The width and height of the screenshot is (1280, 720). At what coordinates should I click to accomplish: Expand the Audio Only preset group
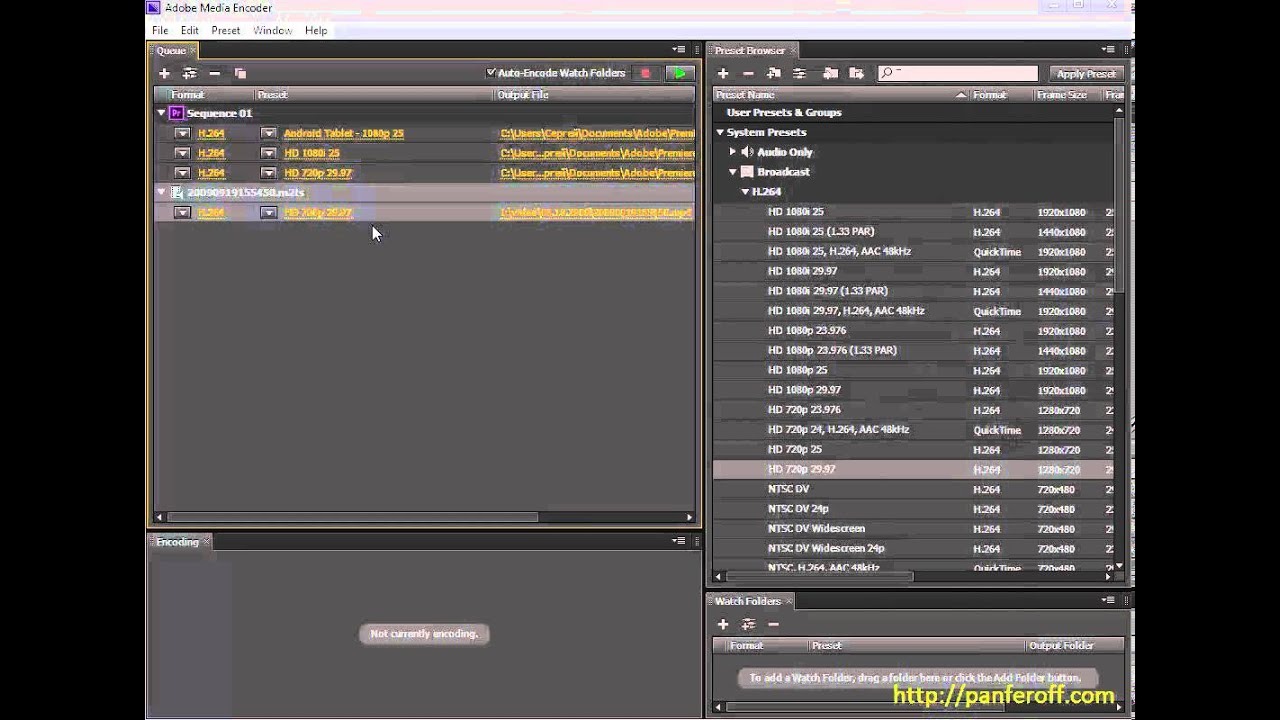(x=733, y=152)
